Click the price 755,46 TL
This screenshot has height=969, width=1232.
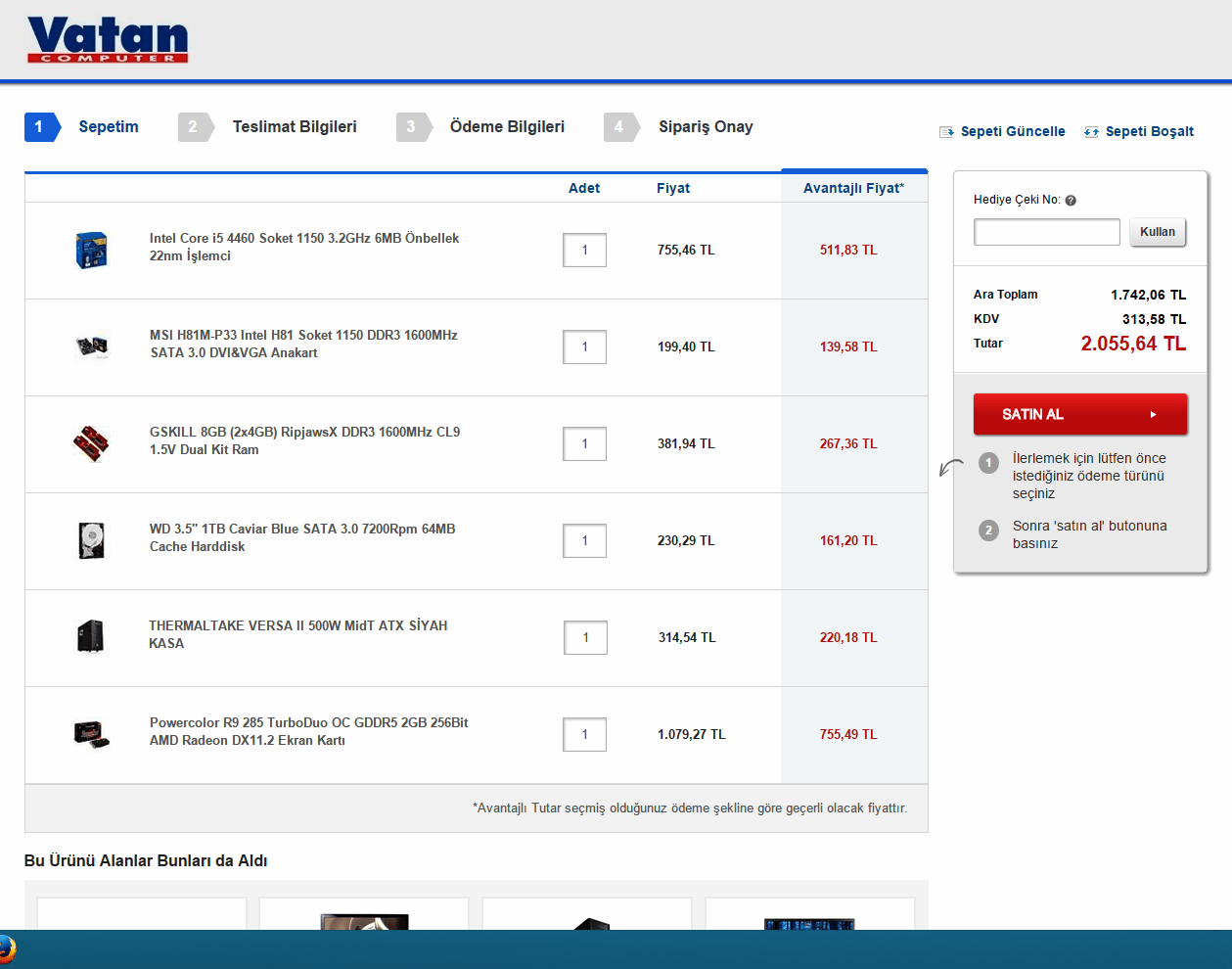[x=686, y=250]
